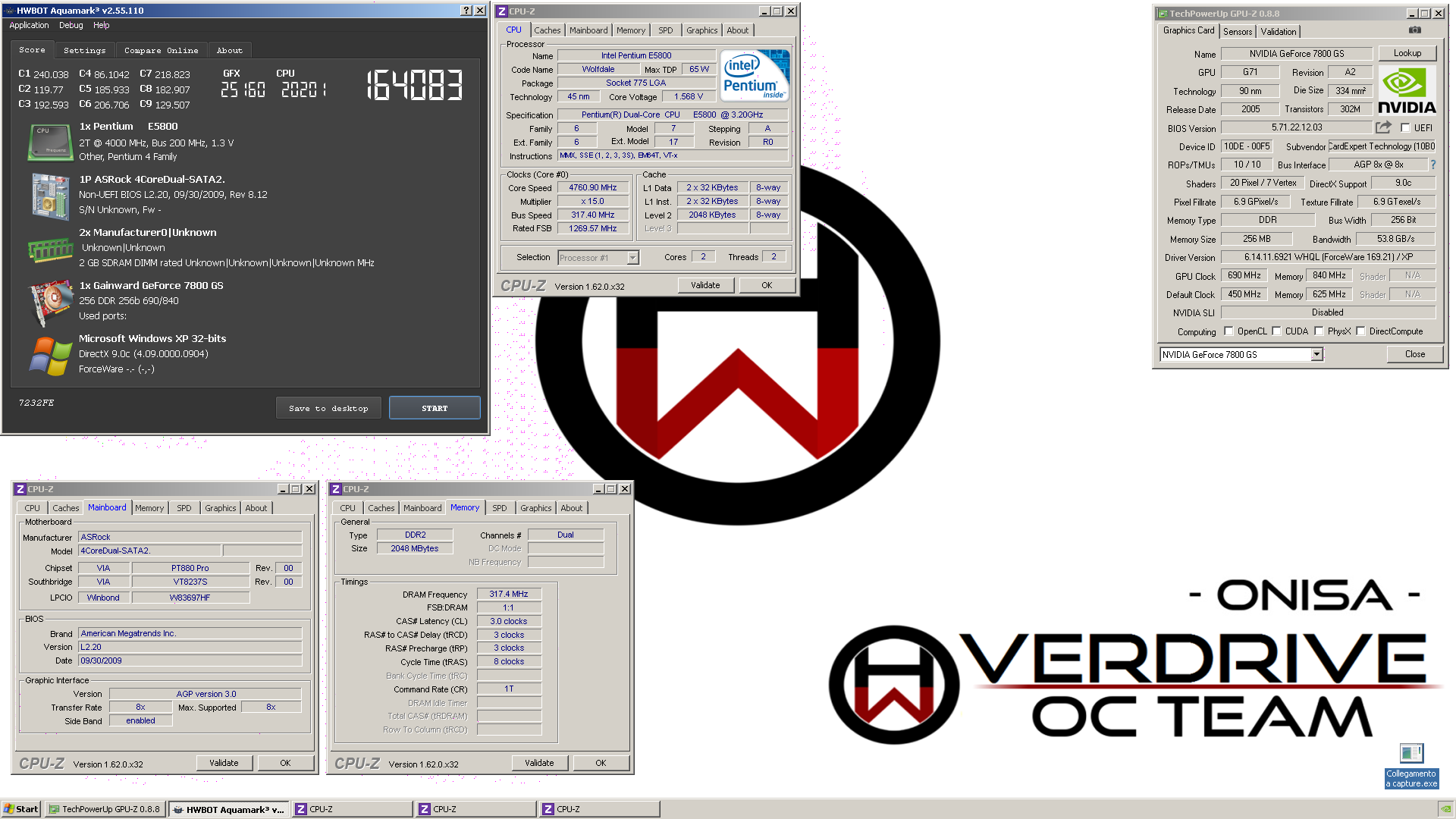Click the GPU name field NVIDIA GeForce 7800 GS
Image resolution: width=1456 pixels, height=819 pixels.
[x=1297, y=54]
